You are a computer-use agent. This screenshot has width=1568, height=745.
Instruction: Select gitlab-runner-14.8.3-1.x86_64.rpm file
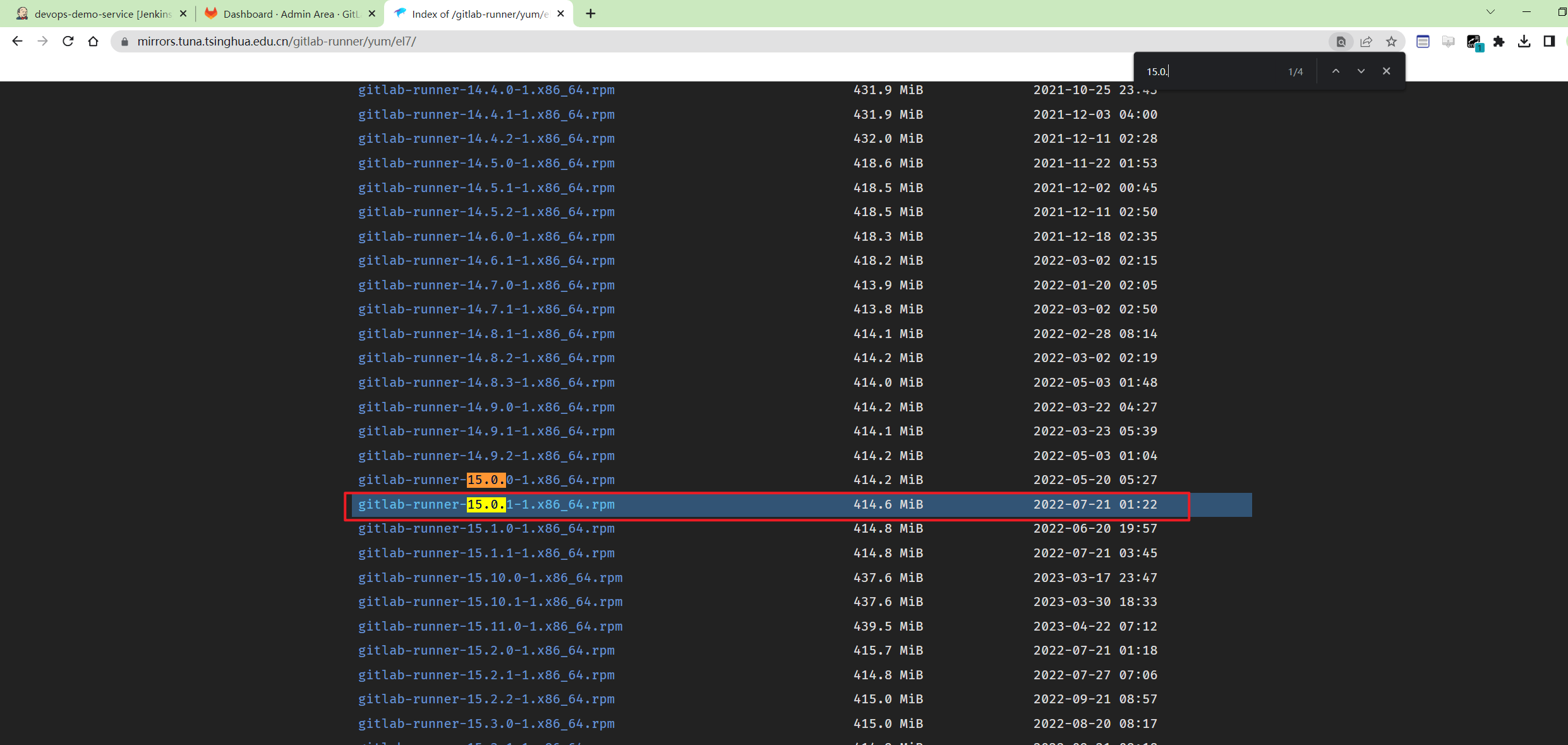tap(486, 382)
